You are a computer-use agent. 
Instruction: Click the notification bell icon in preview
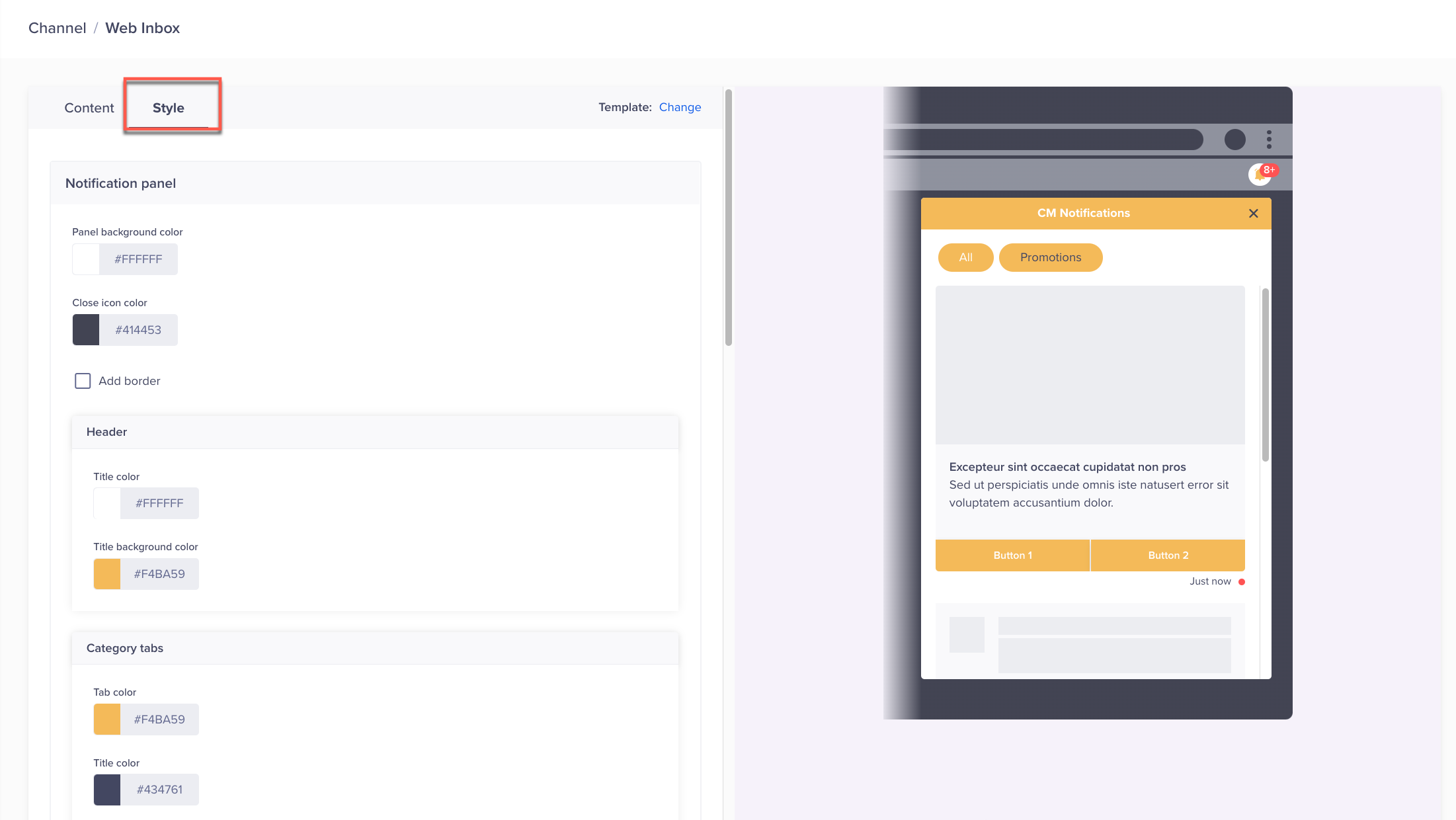click(1259, 175)
